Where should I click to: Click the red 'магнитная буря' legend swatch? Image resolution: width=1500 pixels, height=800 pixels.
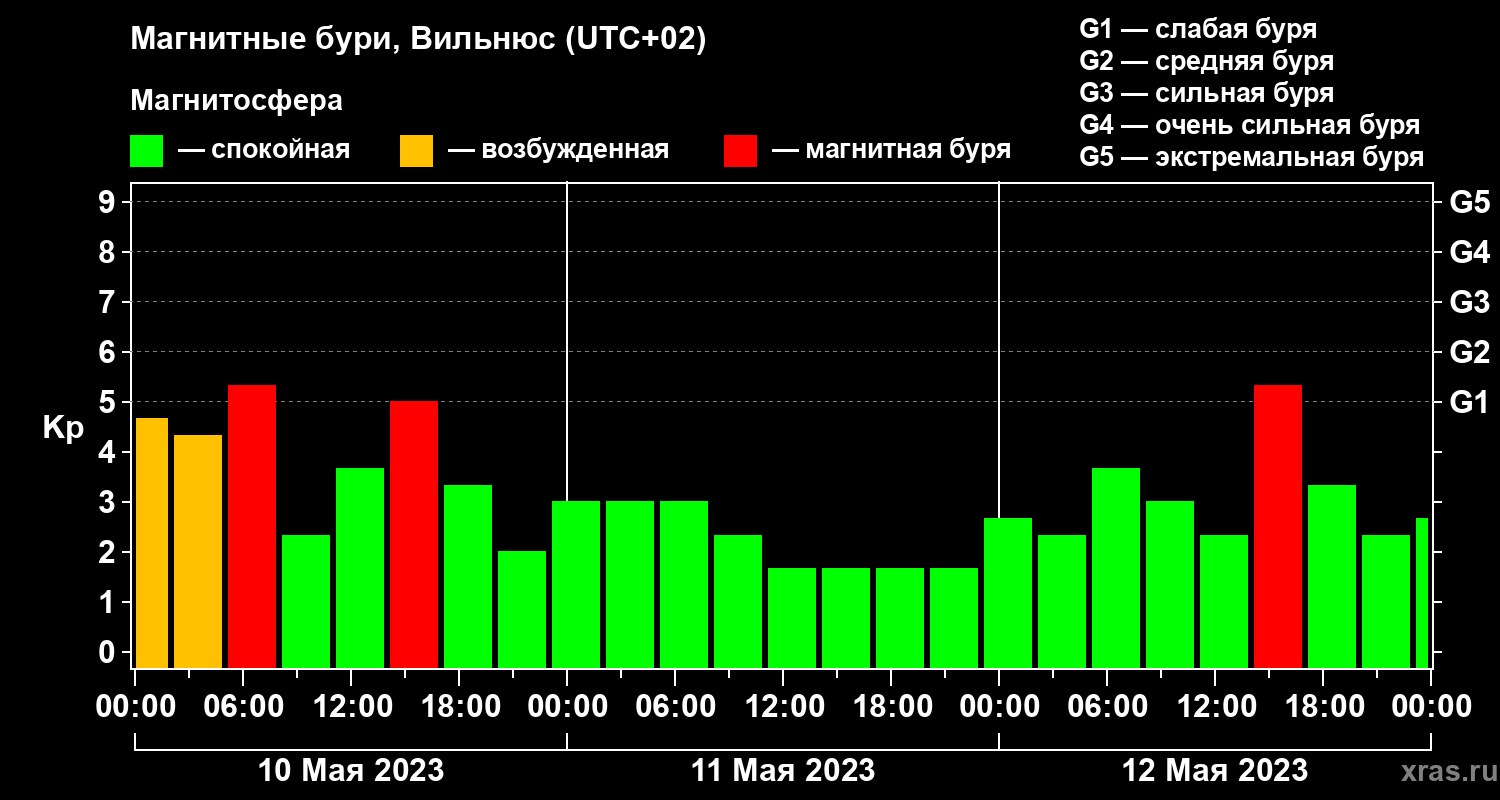click(740, 151)
